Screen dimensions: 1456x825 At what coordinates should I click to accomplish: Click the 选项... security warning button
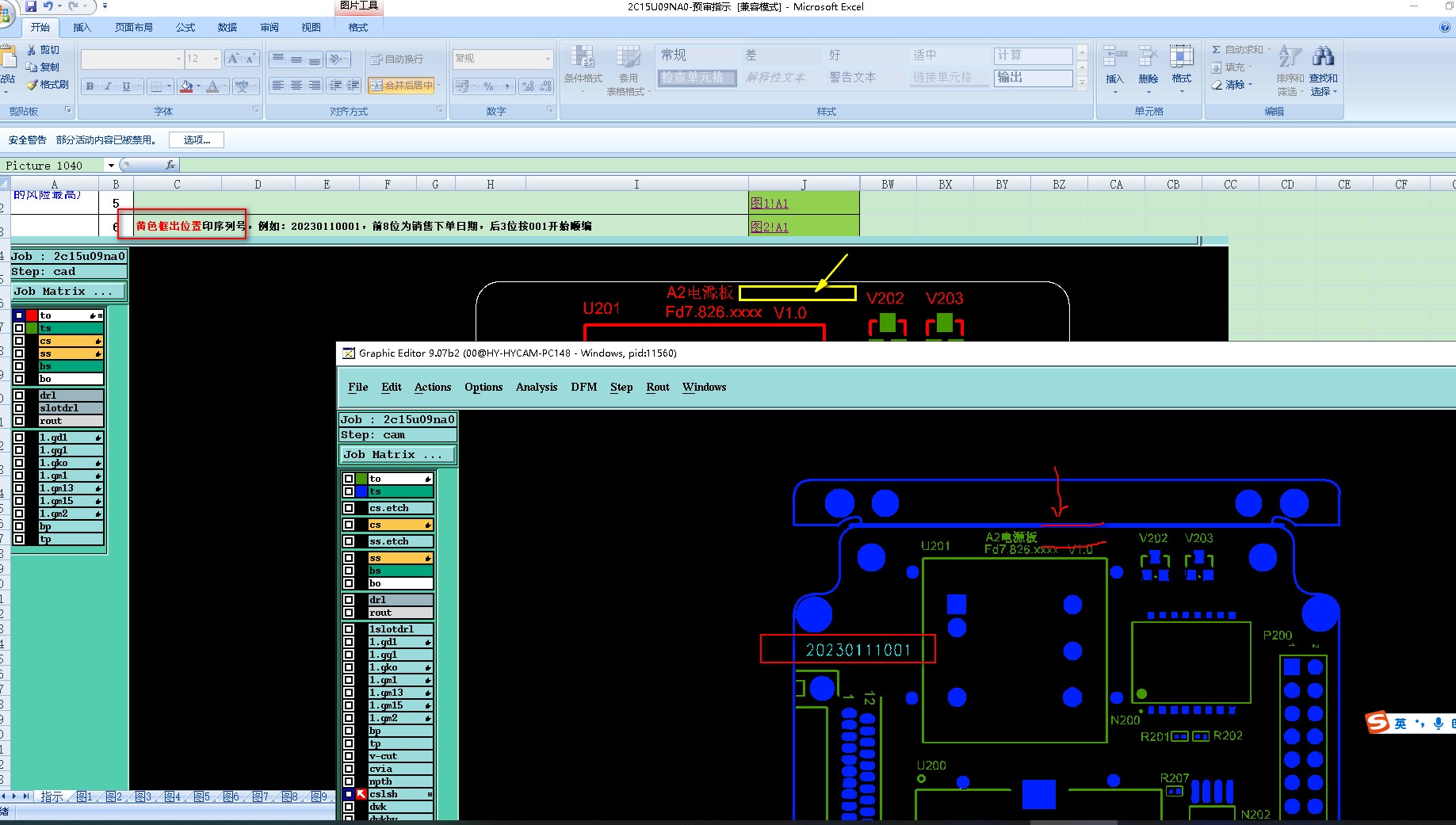(x=197, y=140)
